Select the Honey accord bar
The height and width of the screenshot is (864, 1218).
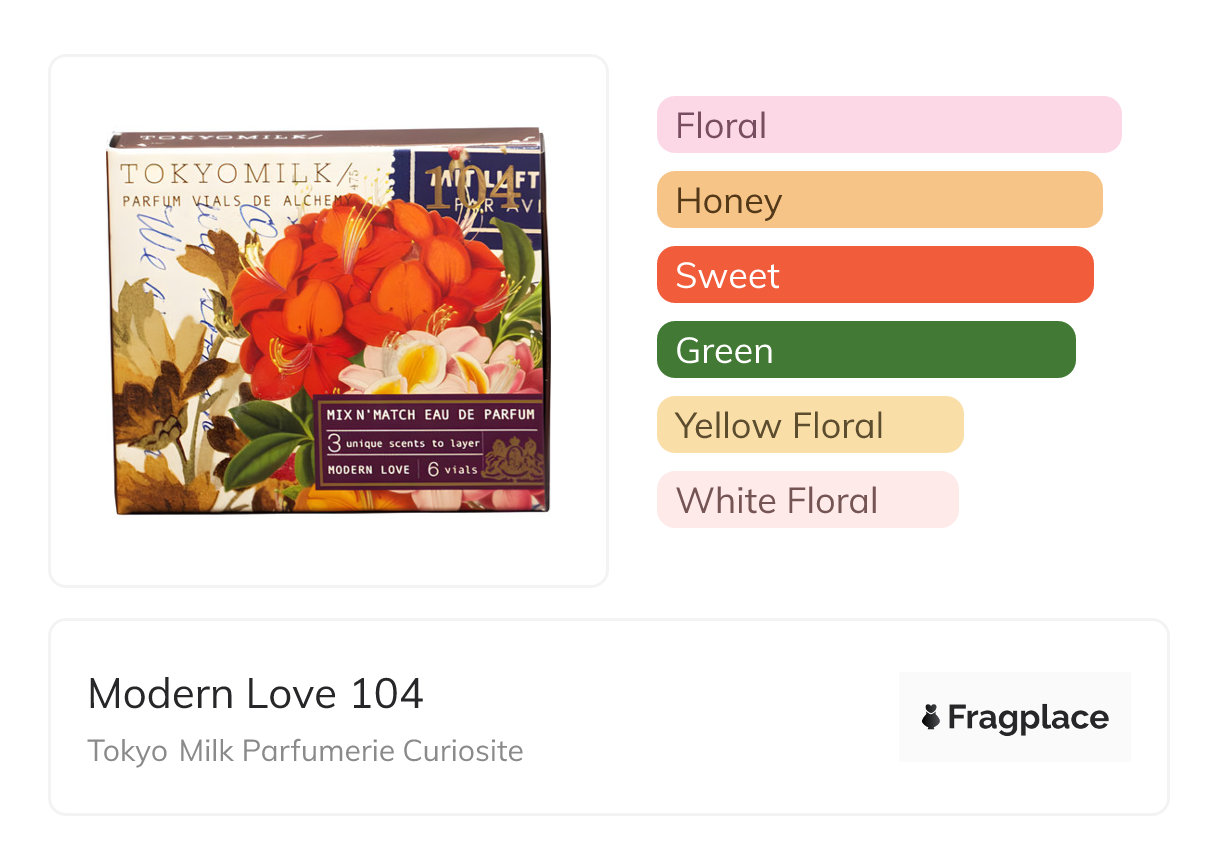[x=879, y=200]
